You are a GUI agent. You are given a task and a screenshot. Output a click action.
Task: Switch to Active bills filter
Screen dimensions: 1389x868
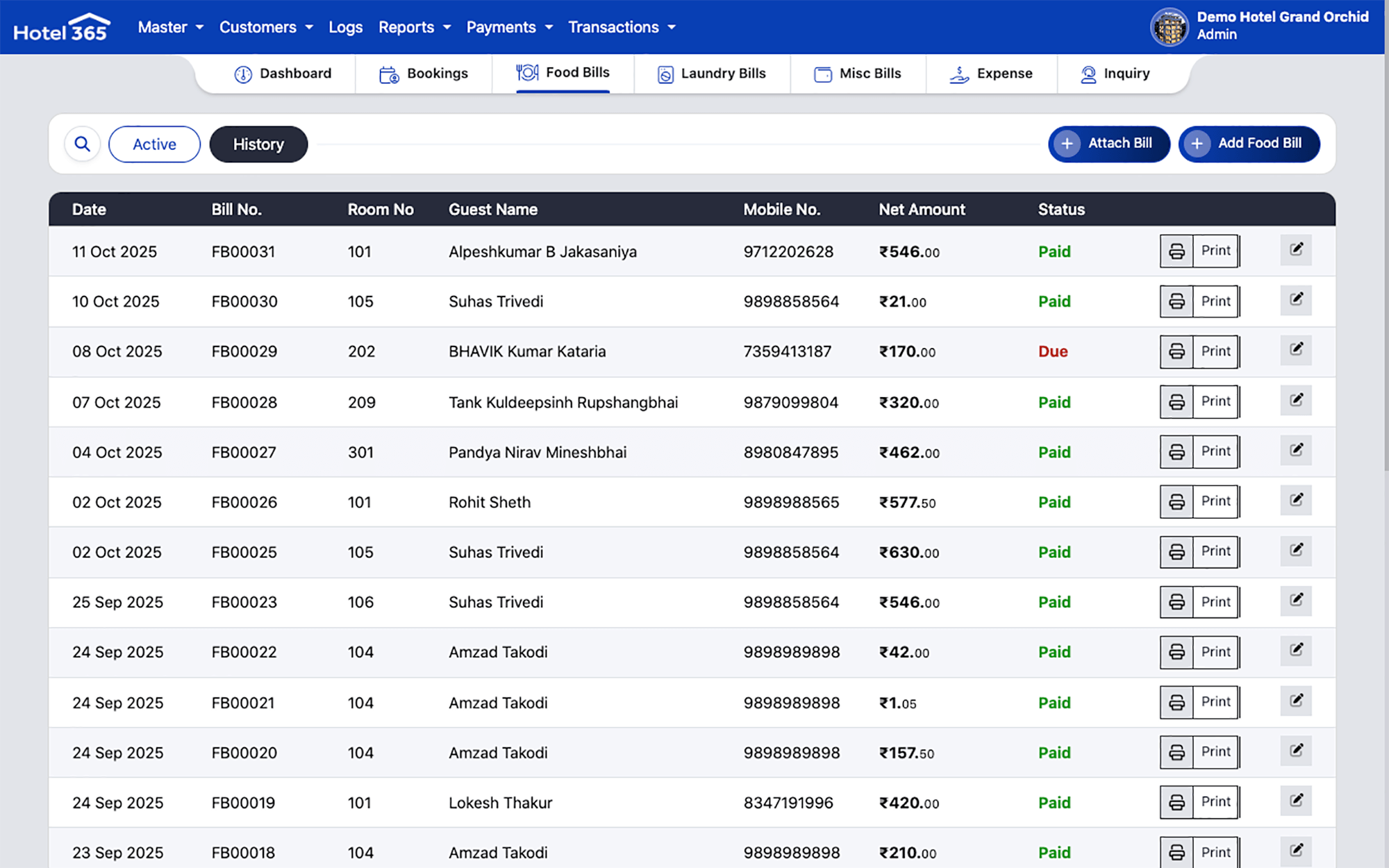tap(154, 144)
